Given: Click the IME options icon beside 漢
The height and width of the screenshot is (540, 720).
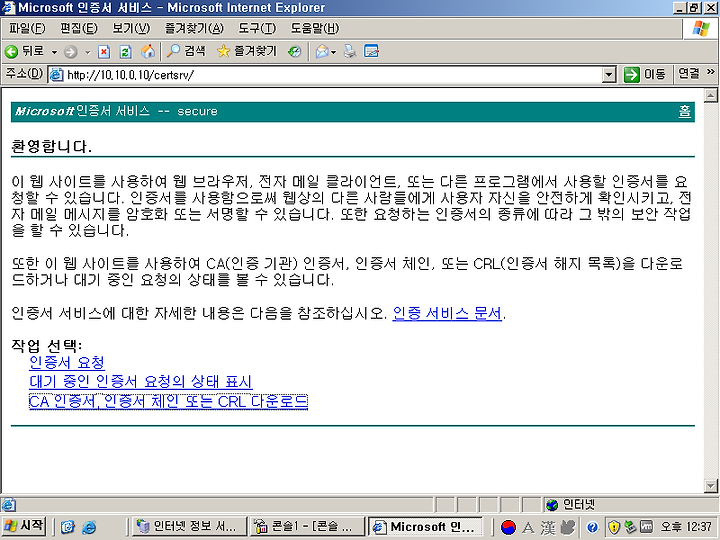Looking at the screenshot, I should coord(568,527).
